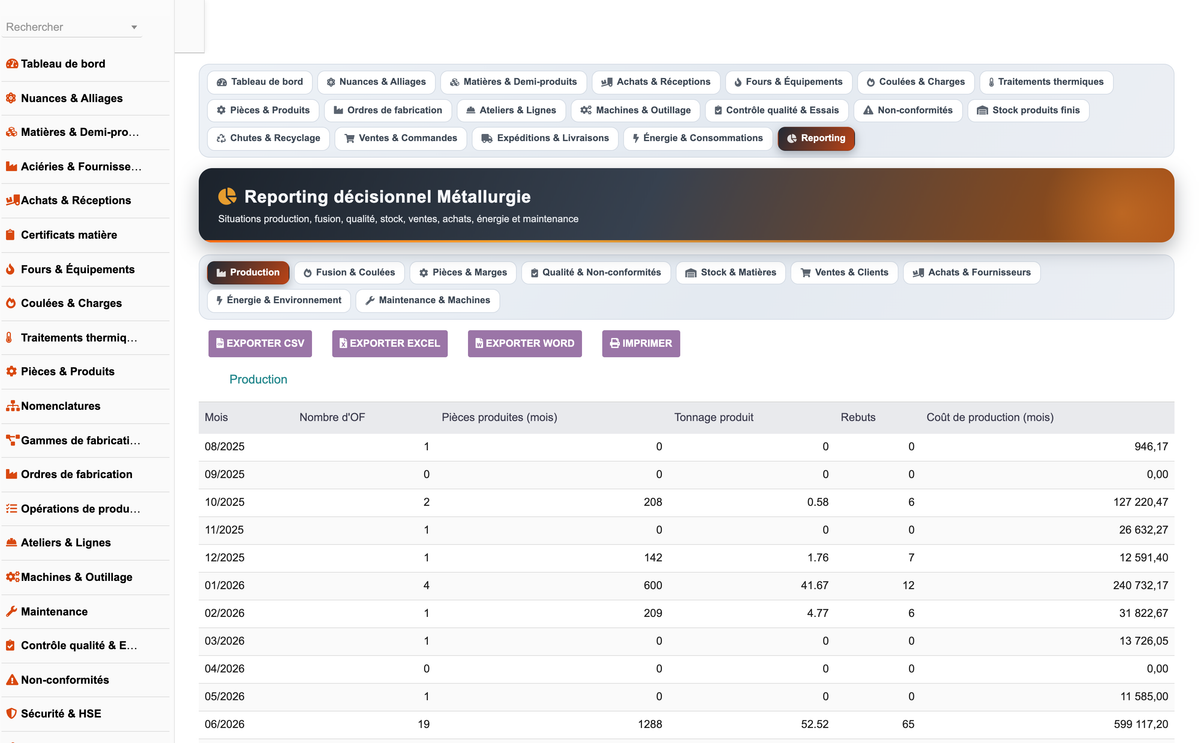Select the Pièces & Marges report tab
The height and width of the screenshot is (743, 1200).
pyautogui.click(x=463, y=272)
